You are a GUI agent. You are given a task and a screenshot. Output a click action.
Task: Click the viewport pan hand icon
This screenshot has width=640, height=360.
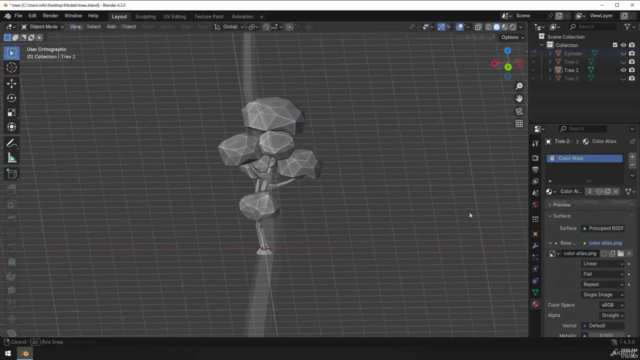[x=519, y=99]
